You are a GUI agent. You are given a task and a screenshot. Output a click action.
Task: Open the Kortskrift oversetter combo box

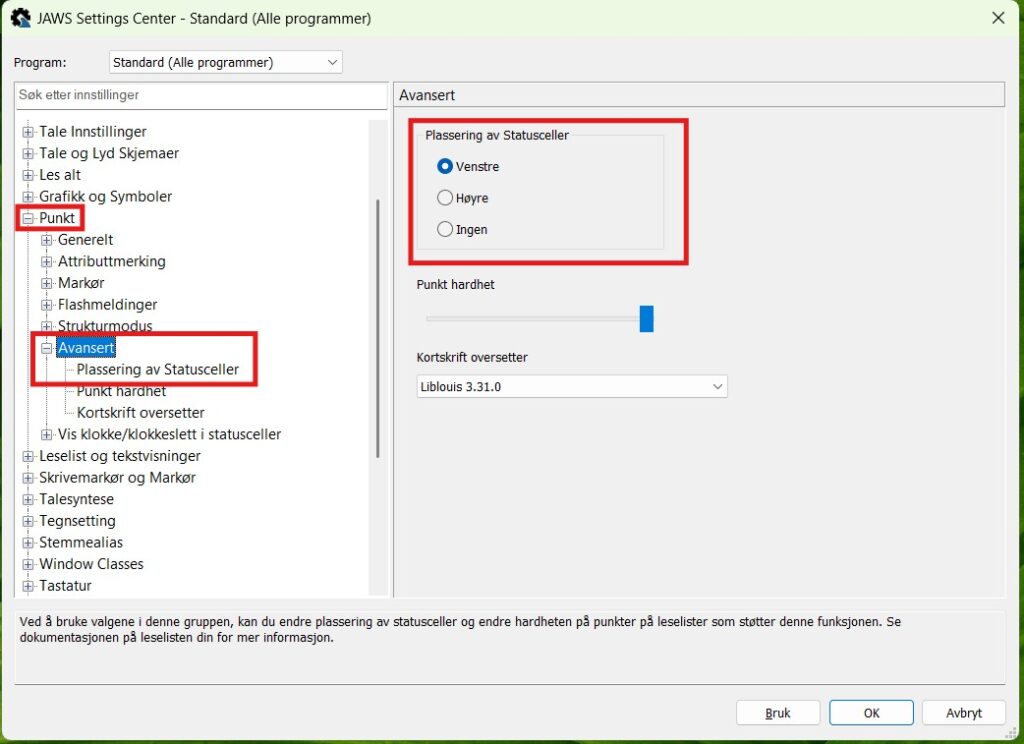(571, 387)
